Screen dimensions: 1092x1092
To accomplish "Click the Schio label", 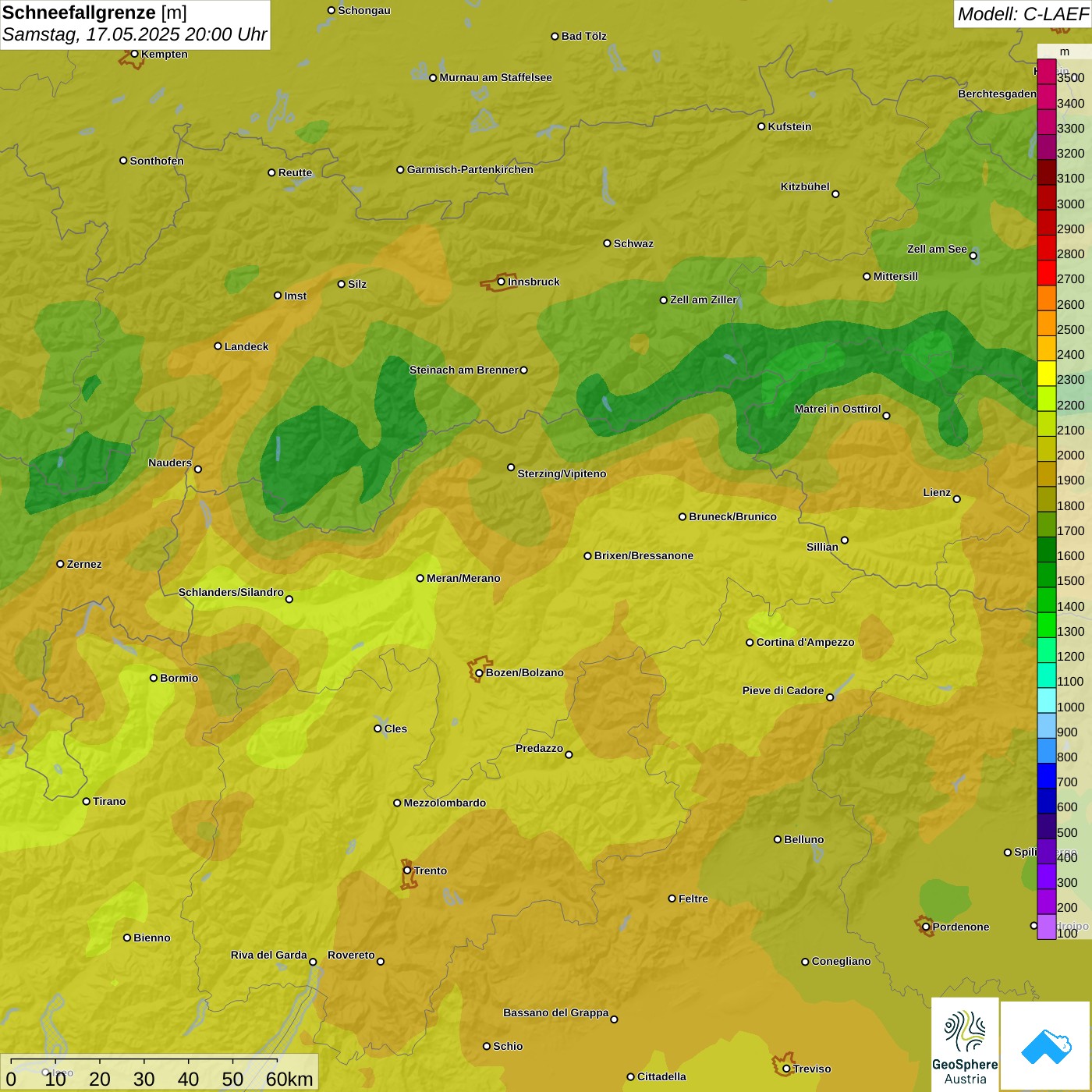I will click(x=509, y=1046).
